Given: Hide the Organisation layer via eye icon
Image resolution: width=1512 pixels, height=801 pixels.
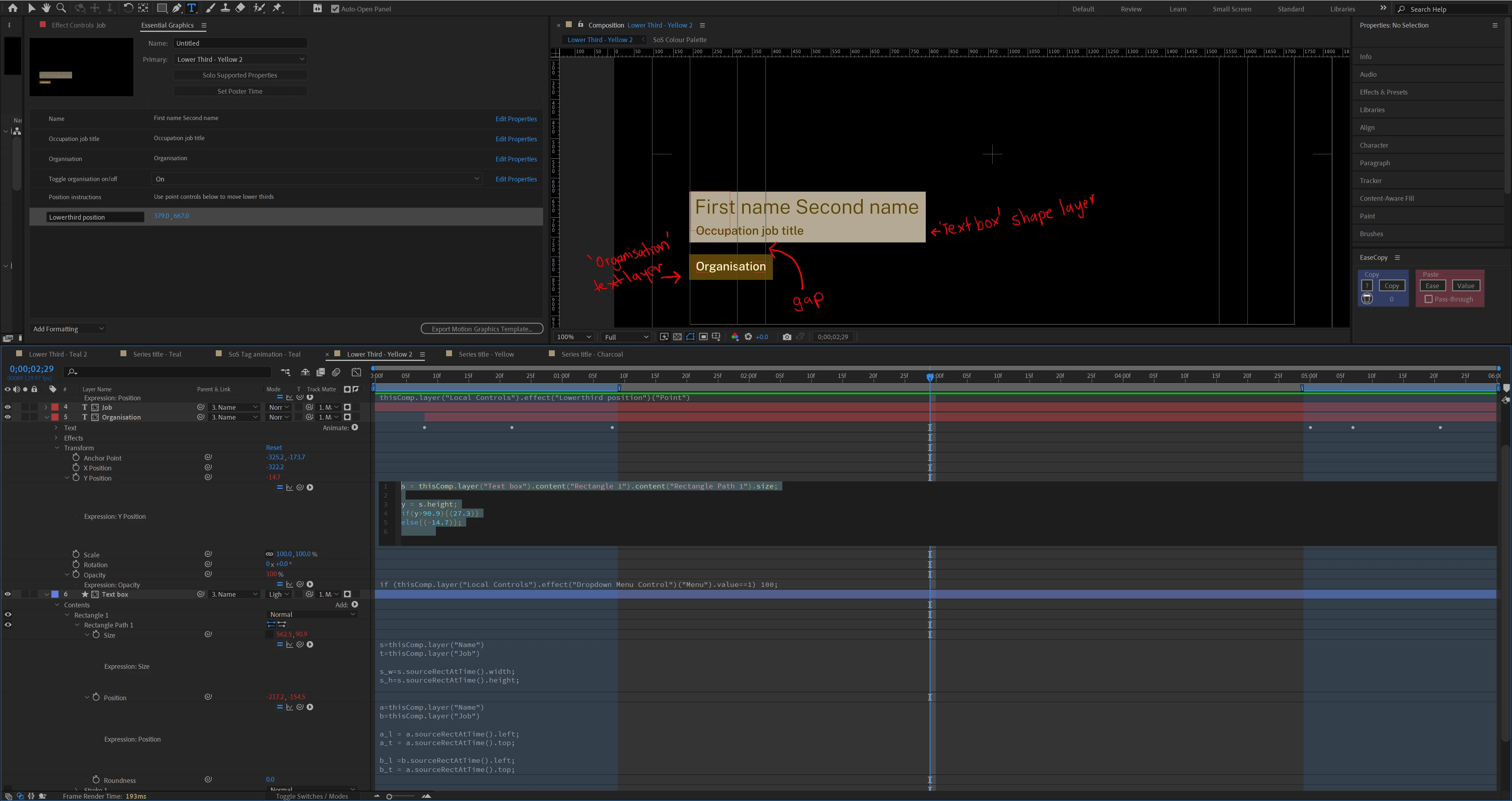Looking at the screenshot, I should click(7, 417).
